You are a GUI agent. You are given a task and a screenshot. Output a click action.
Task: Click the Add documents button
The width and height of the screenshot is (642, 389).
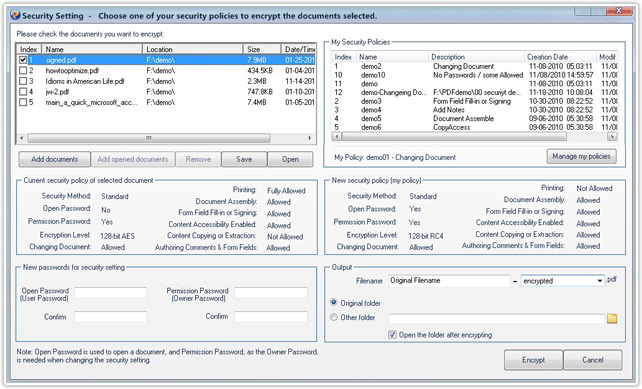pos(54,159)
